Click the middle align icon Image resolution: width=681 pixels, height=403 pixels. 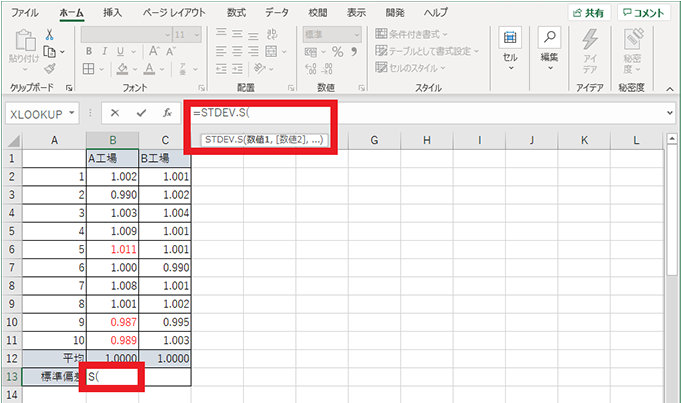[237, 34]
